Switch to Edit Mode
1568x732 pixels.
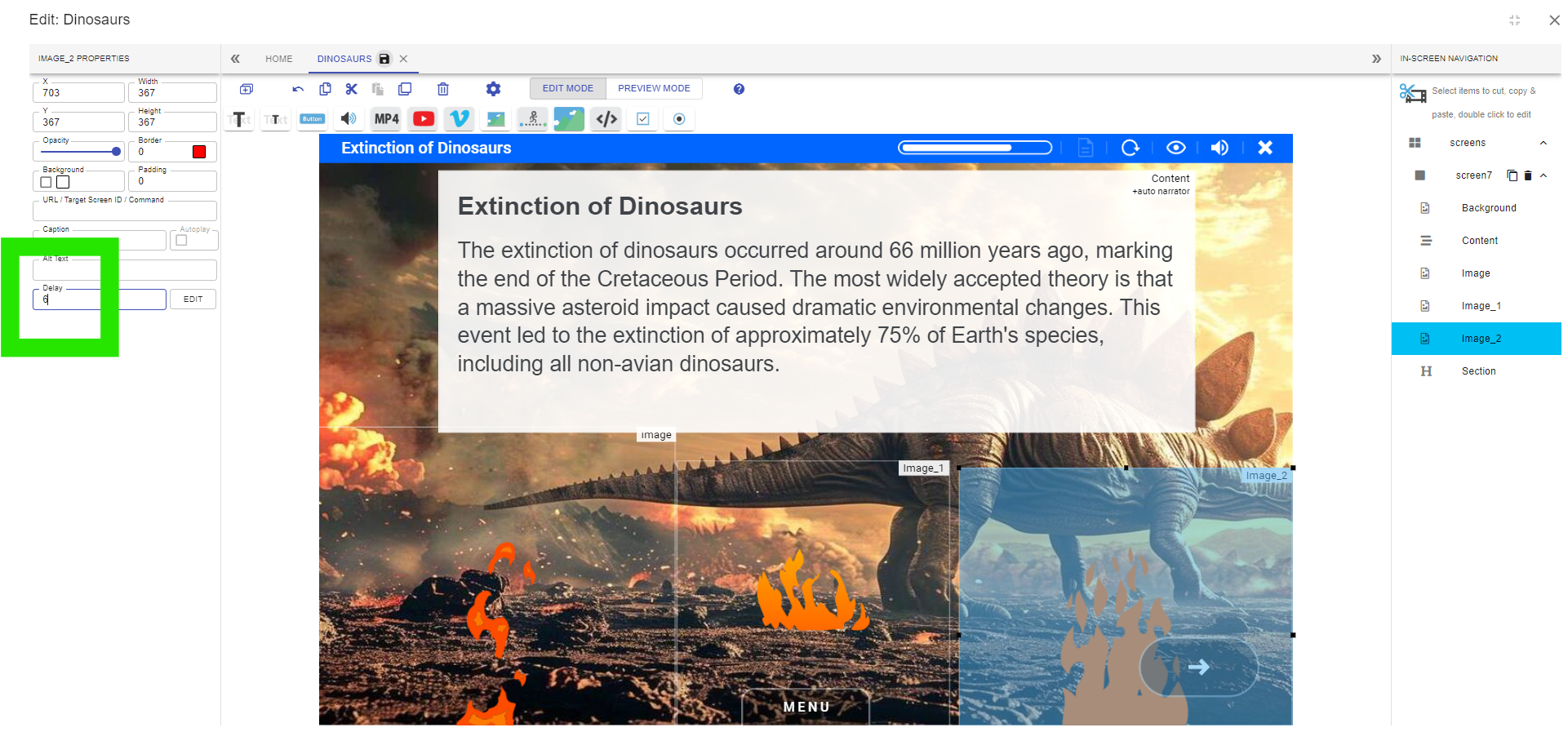coord(568,88)
